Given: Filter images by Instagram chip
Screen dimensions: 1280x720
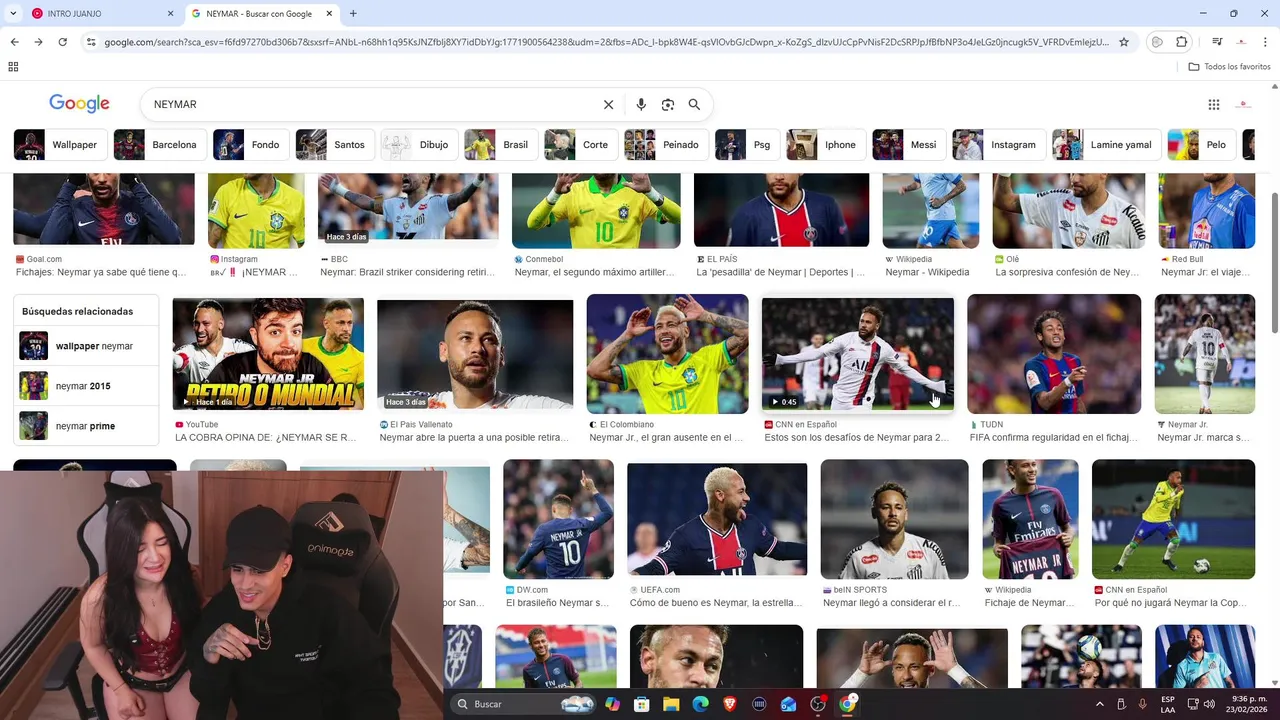Looking at the screenshot, I should pos(998,145).
